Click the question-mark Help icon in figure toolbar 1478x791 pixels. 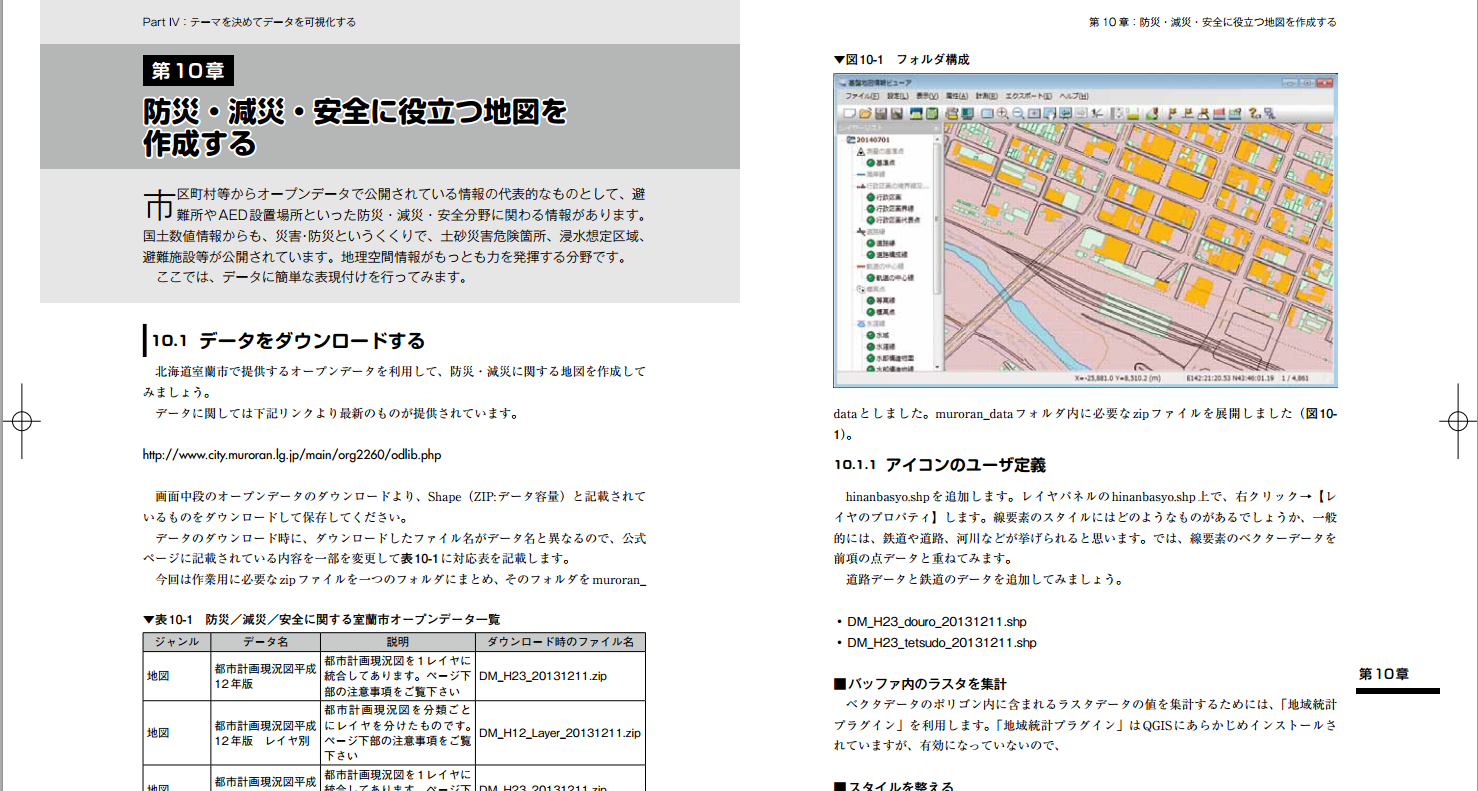pyautogui.click(x=1254, y=113)
